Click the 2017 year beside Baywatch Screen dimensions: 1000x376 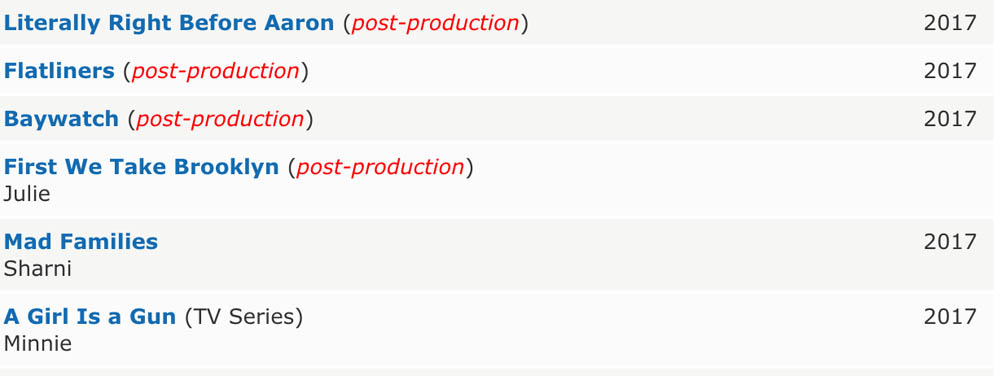click(950, 119)
